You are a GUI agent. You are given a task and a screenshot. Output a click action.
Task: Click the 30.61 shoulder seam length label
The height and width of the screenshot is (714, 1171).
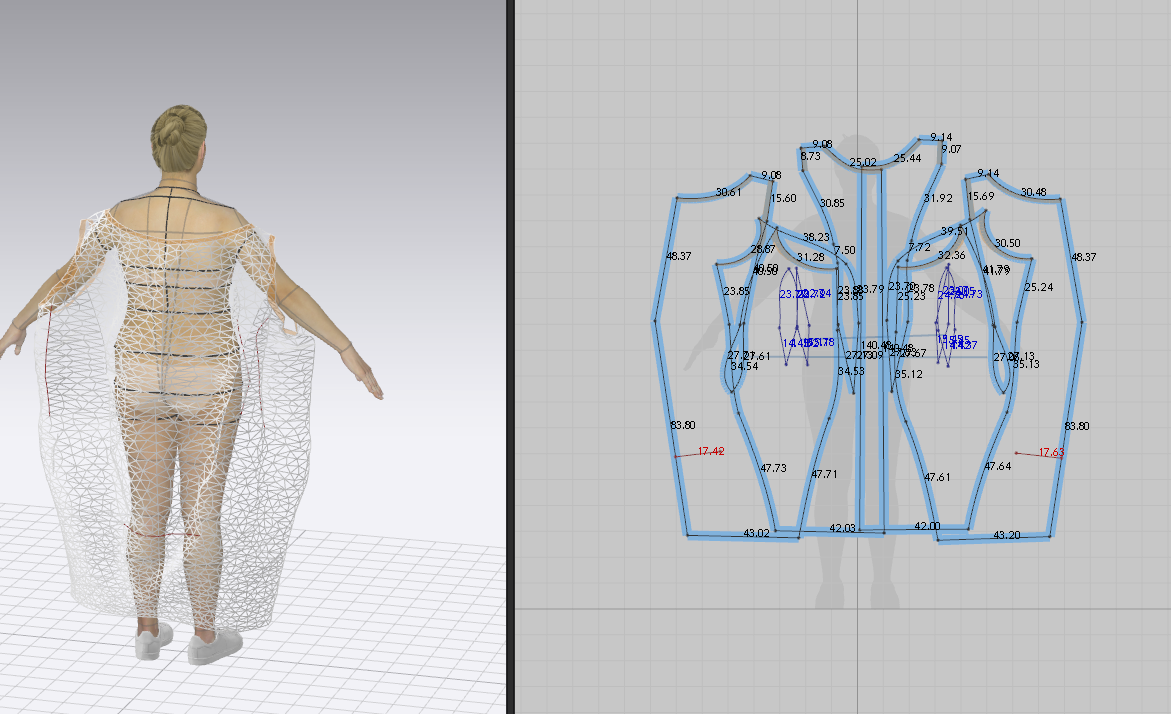[728, 192]
